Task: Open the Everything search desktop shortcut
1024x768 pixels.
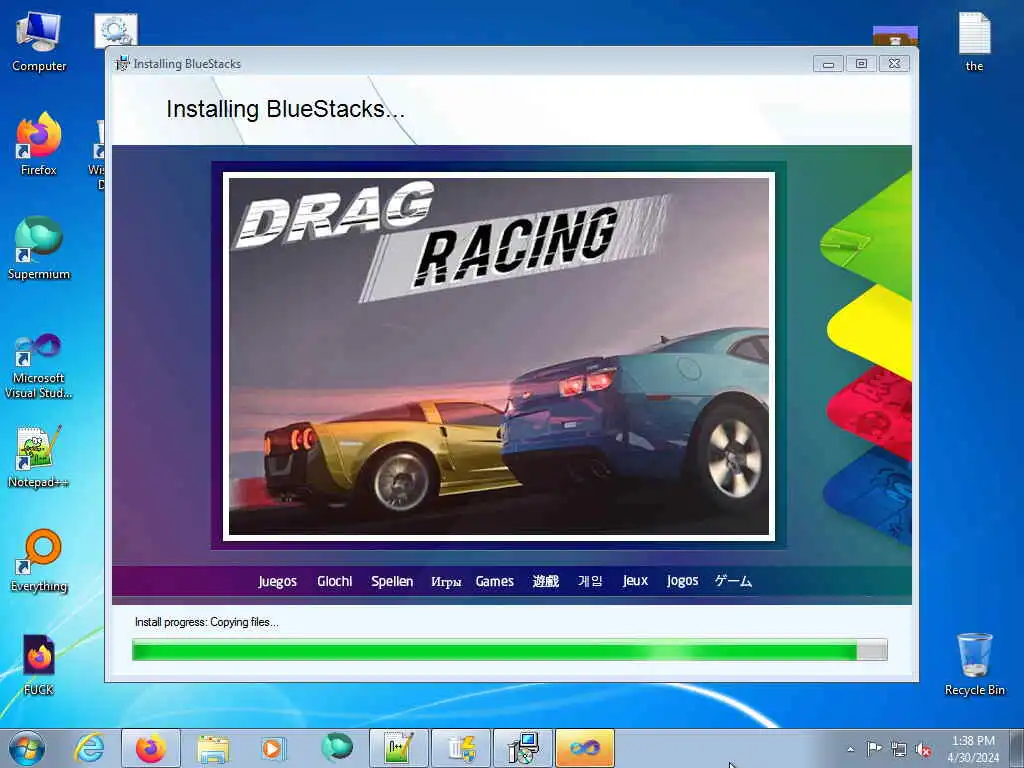Action: (x=39, y=560)
